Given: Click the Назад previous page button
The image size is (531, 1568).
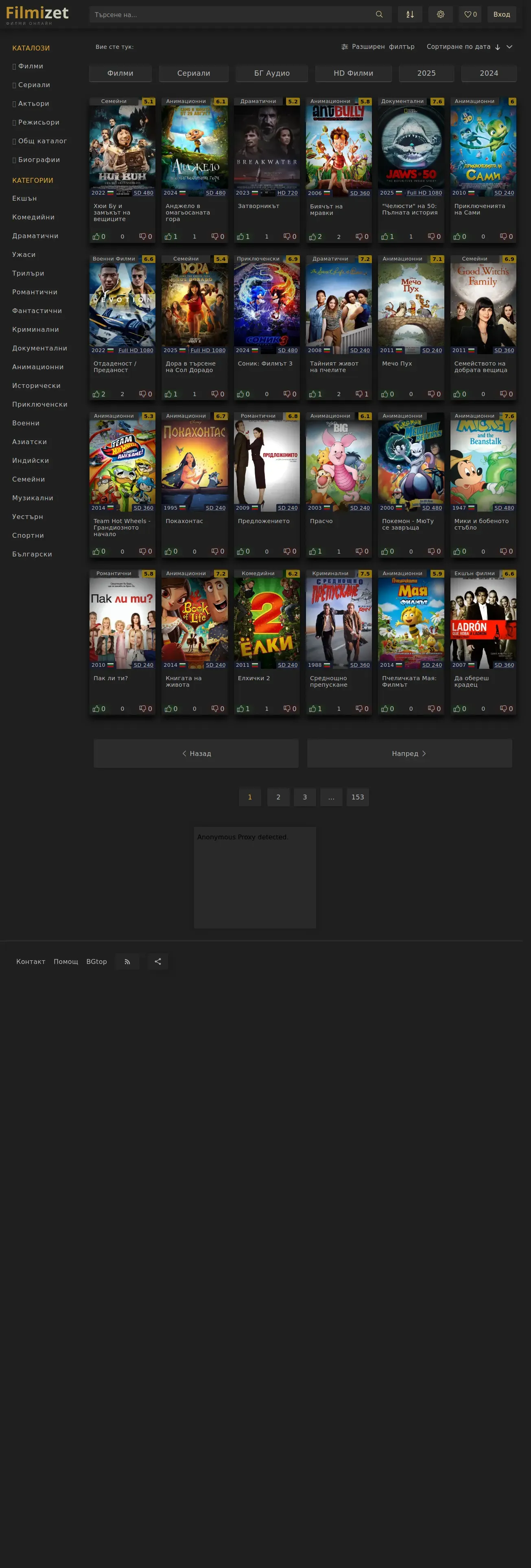Looking at the screenshot, I should 197,753.
